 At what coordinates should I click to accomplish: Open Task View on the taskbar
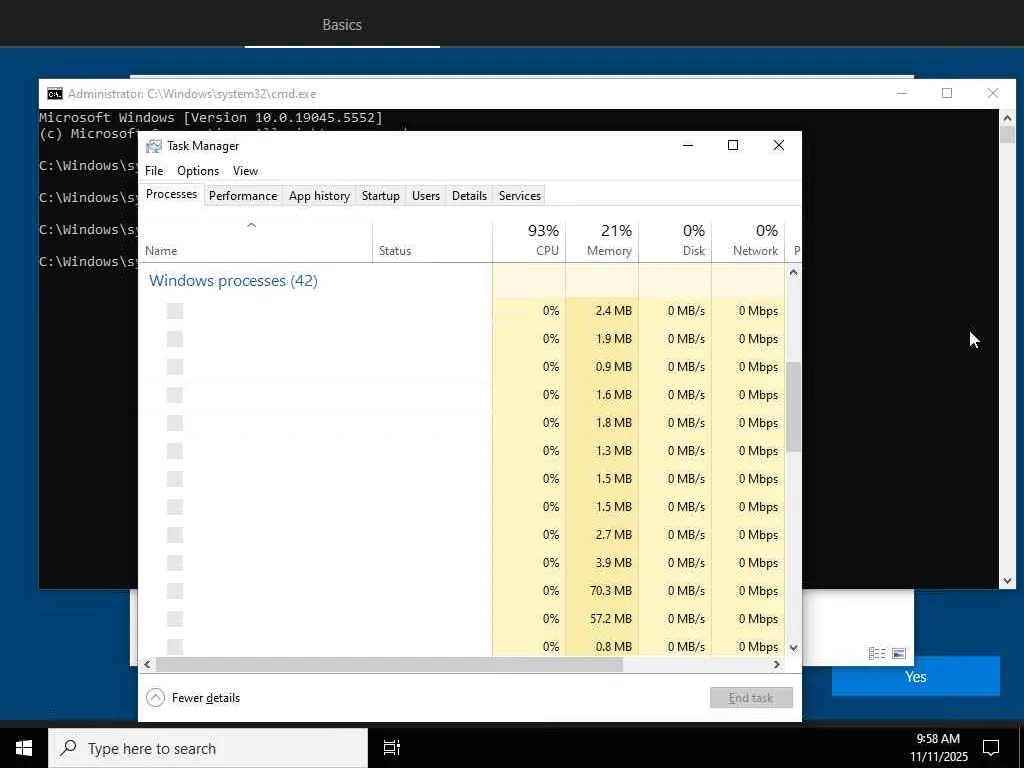pyautogui.click(x=391, y=748)
